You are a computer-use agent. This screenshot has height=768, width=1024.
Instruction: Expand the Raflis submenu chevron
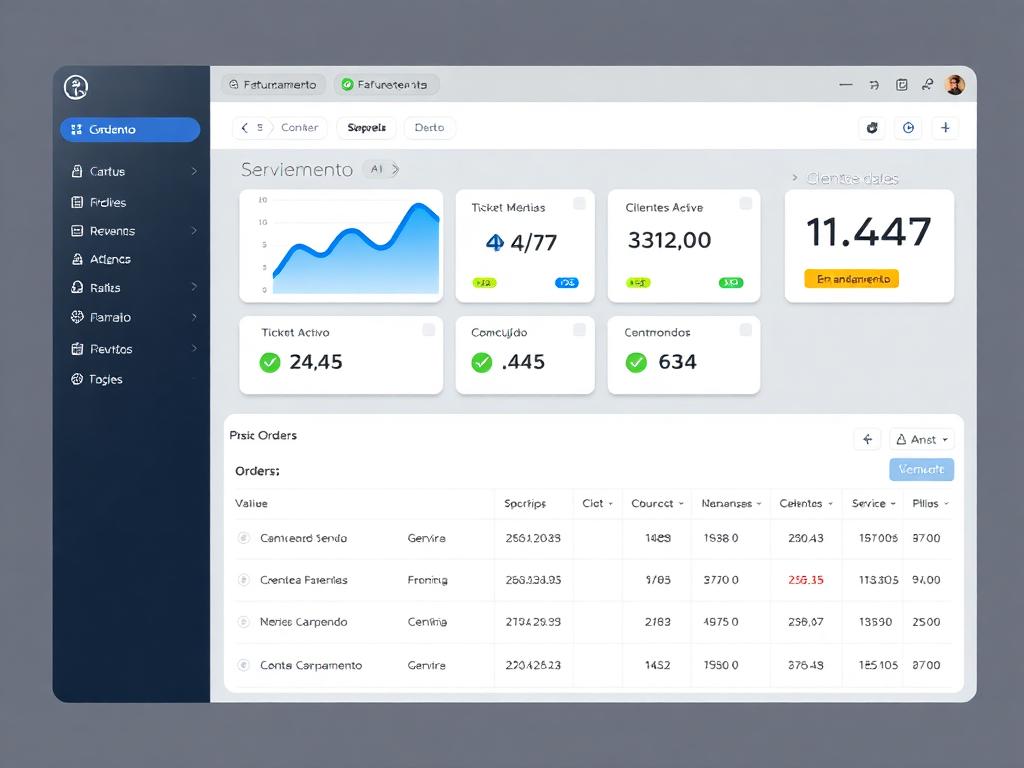(194, 287)
